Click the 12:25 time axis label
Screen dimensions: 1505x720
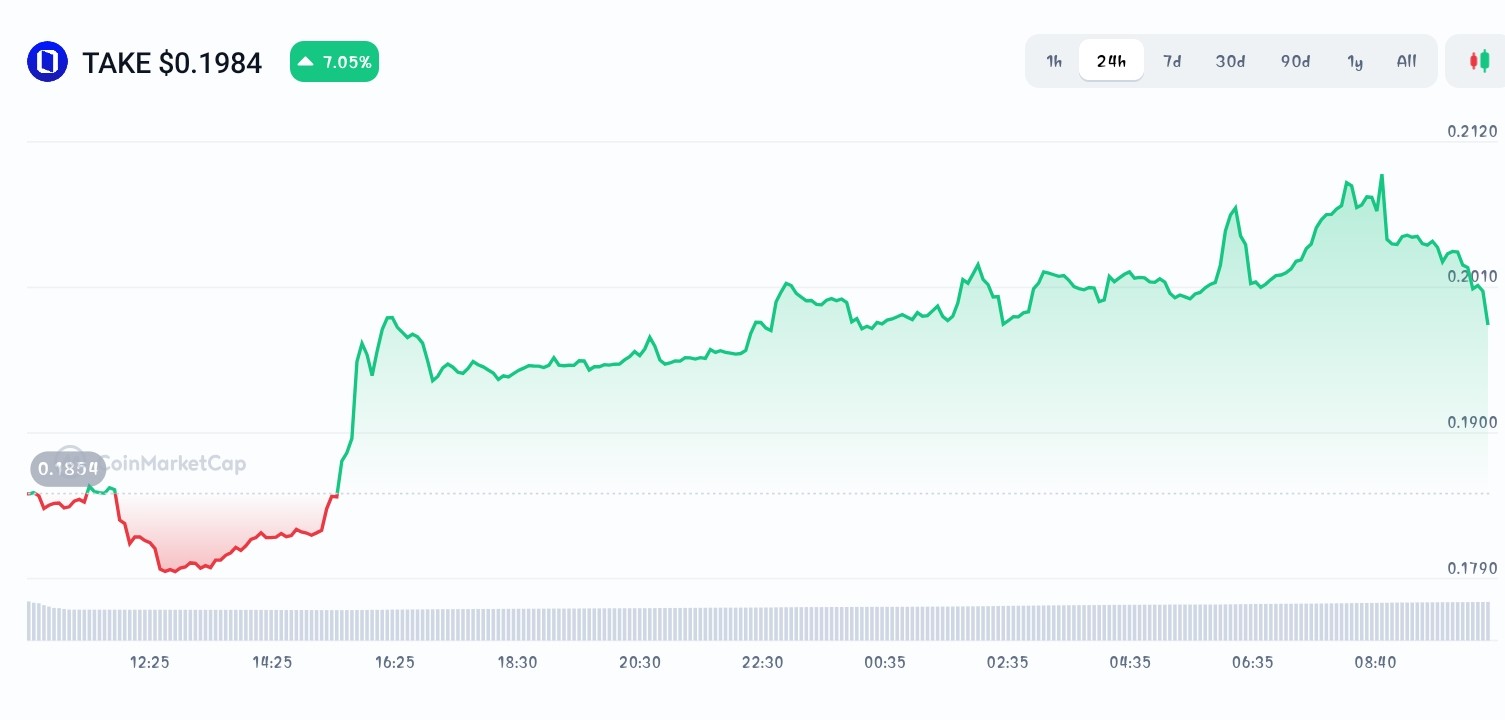coord(148,662)
